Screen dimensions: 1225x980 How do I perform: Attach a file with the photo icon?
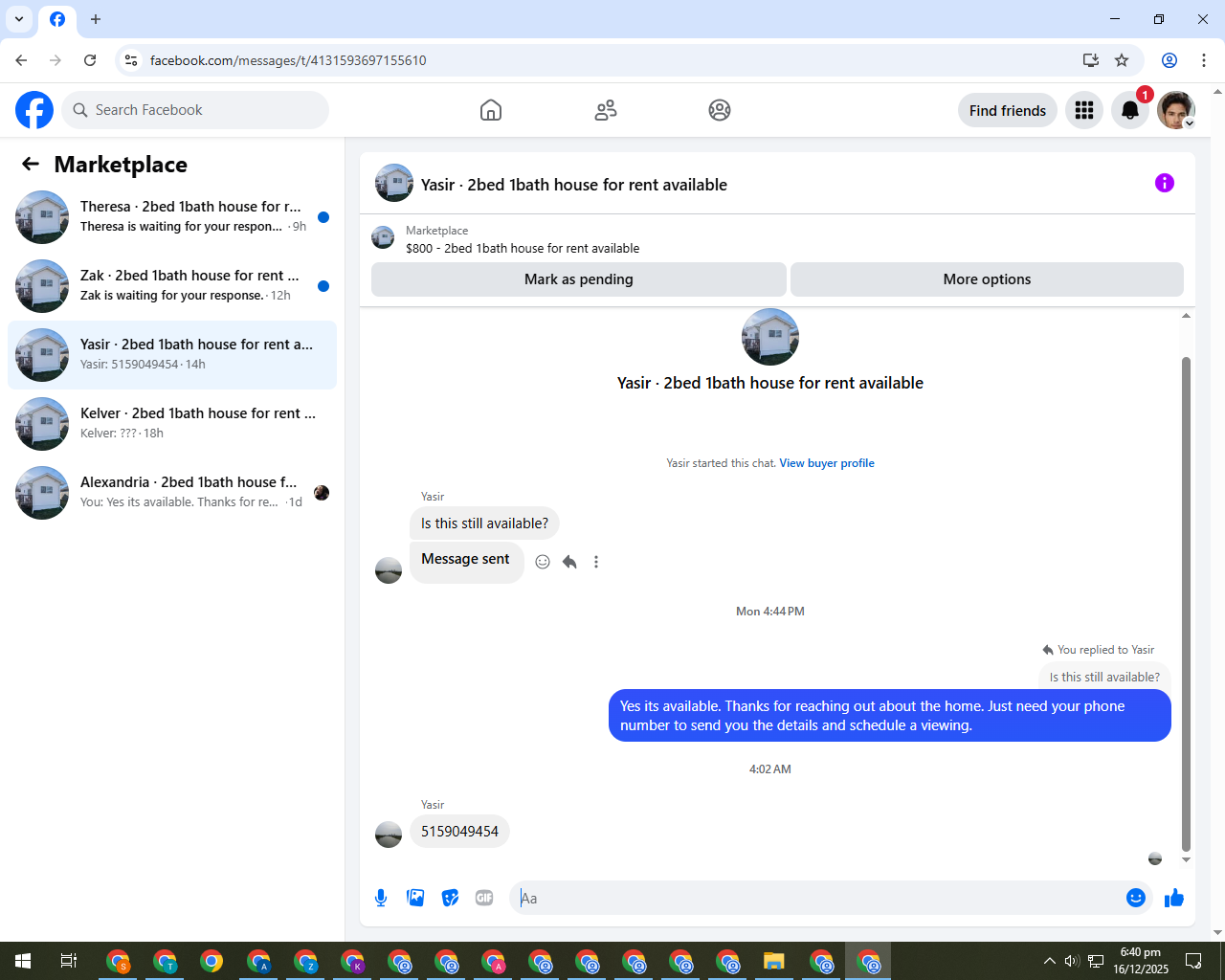coord(415,898)
